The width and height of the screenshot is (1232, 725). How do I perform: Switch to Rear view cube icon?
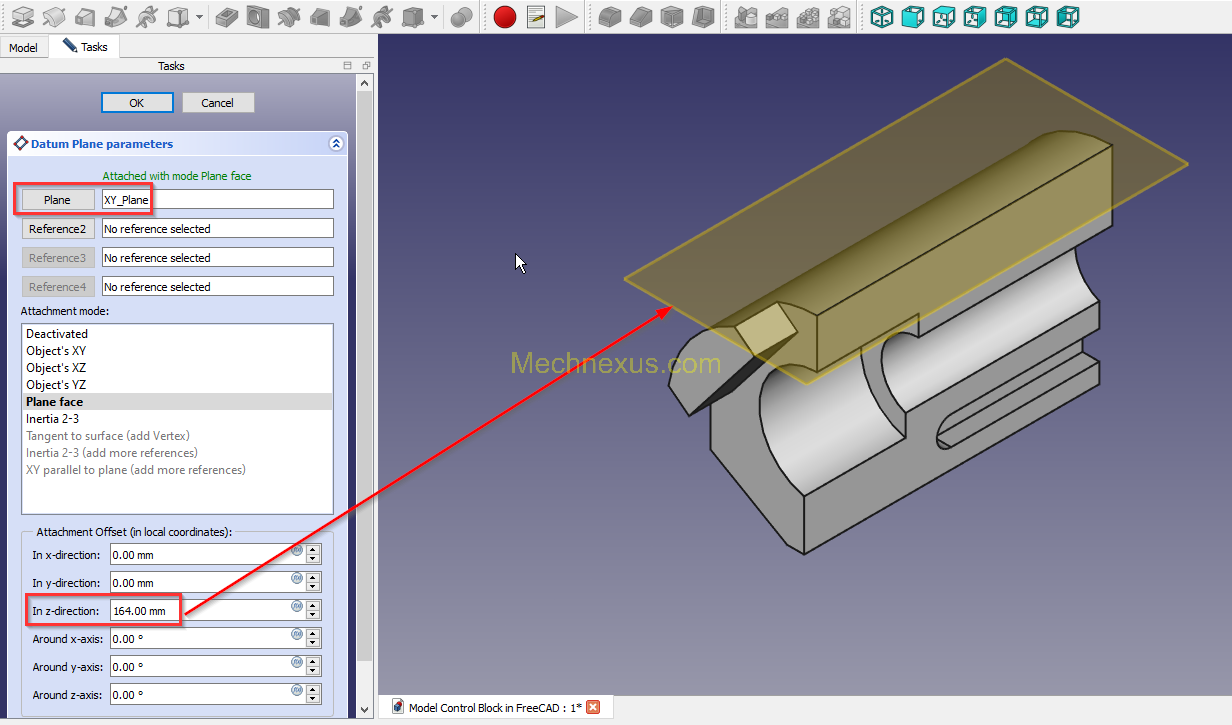pyautogui.click(x=1006, y=16)
